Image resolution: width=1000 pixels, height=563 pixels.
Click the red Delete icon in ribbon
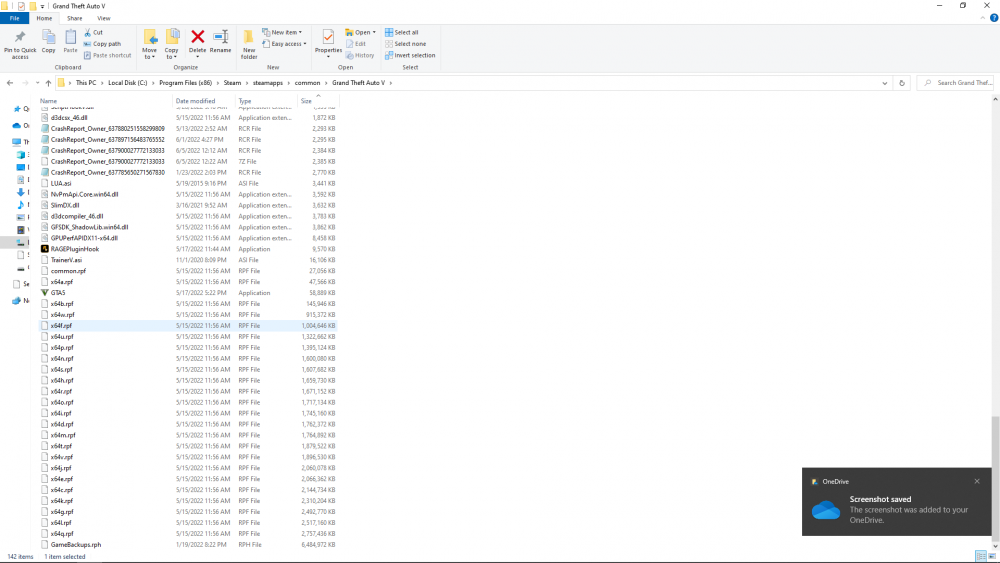(x=198, y=39)
